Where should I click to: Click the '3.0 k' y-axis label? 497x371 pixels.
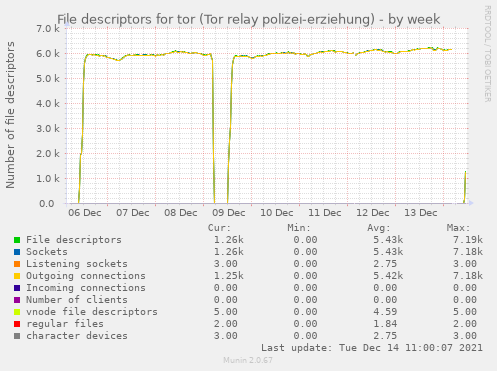[x=48, y=129]
